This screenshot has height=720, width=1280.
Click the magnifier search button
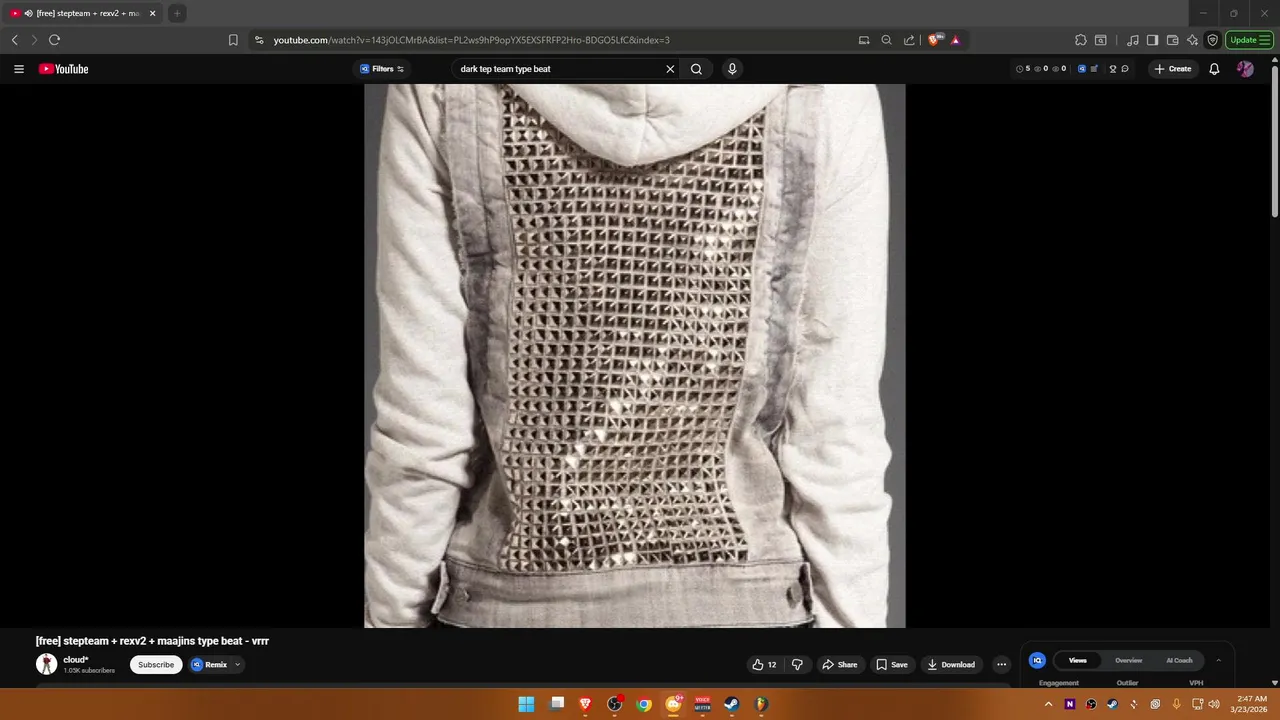pyautogui.click(x=696, y=69)
